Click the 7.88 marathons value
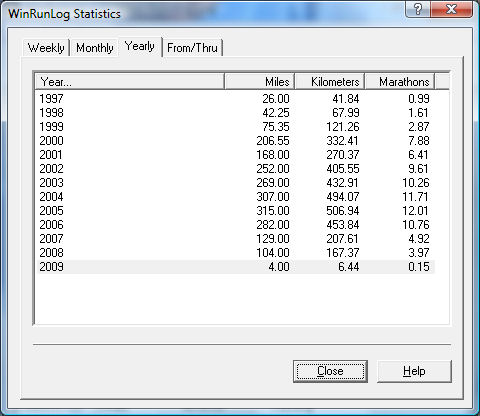This screenshot has height=416, width=480. click(419, 141)
